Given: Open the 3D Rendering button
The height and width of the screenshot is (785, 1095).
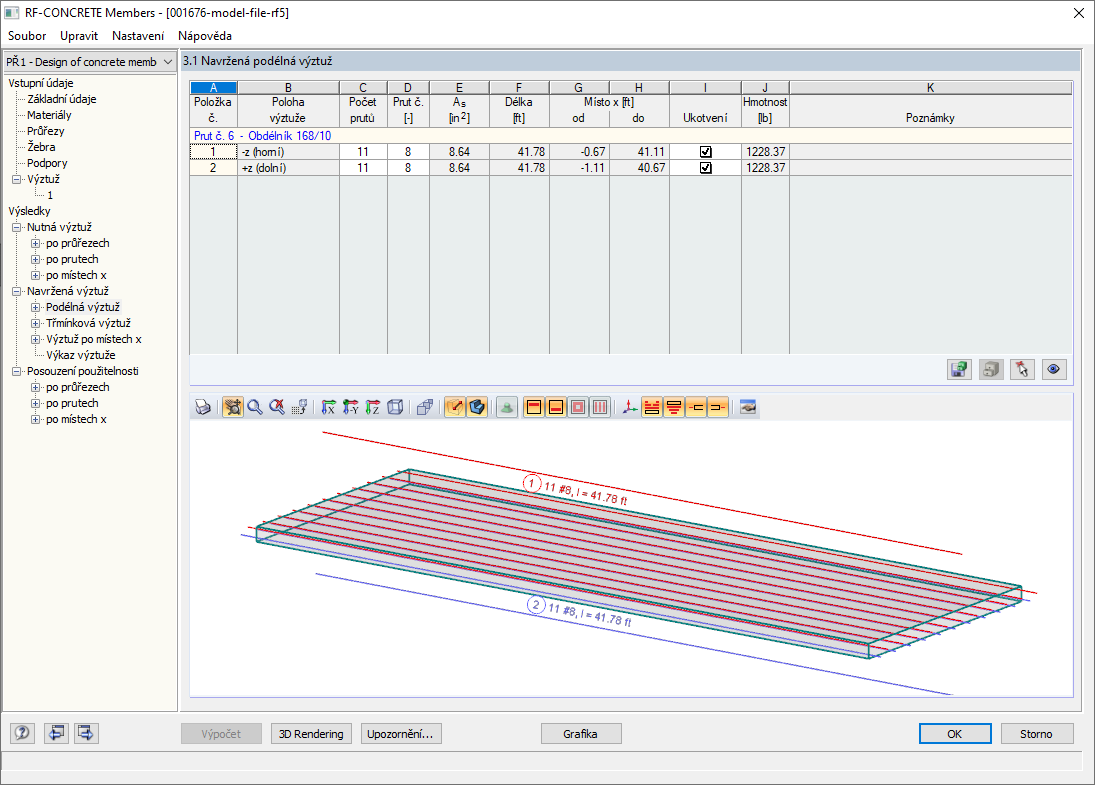Looking at the screenshot, I should (311, 733).
